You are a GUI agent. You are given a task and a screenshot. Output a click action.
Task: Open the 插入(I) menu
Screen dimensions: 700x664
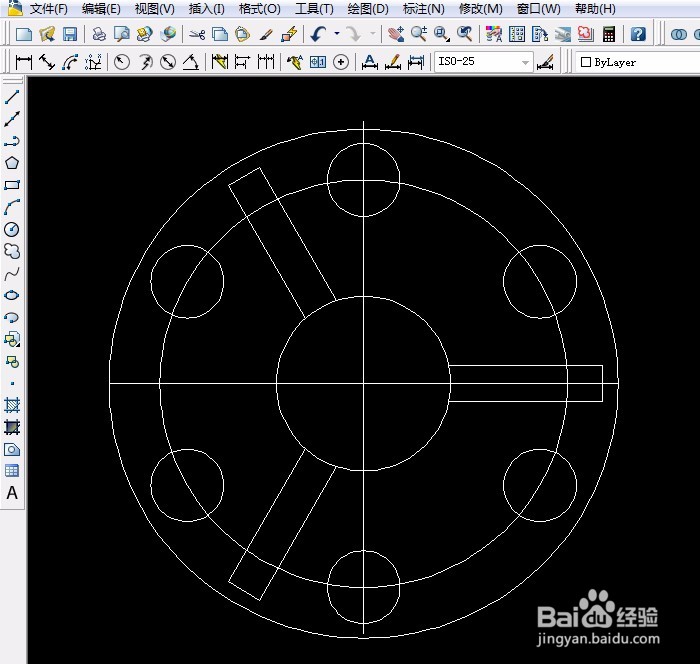[206, 9]
